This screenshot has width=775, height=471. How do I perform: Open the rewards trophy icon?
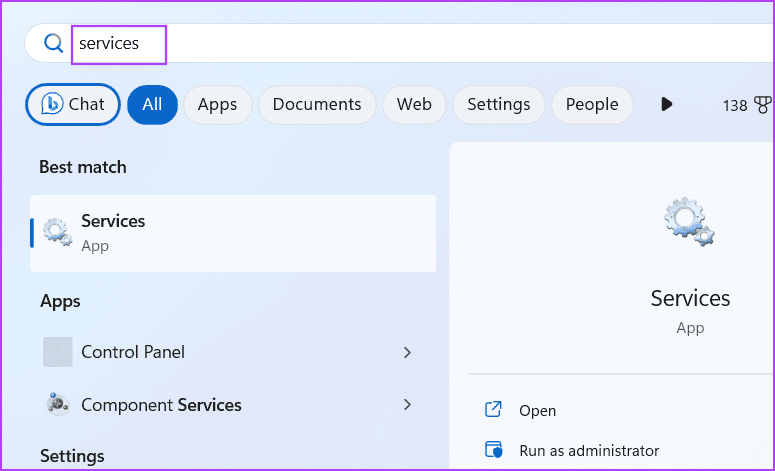763,105
